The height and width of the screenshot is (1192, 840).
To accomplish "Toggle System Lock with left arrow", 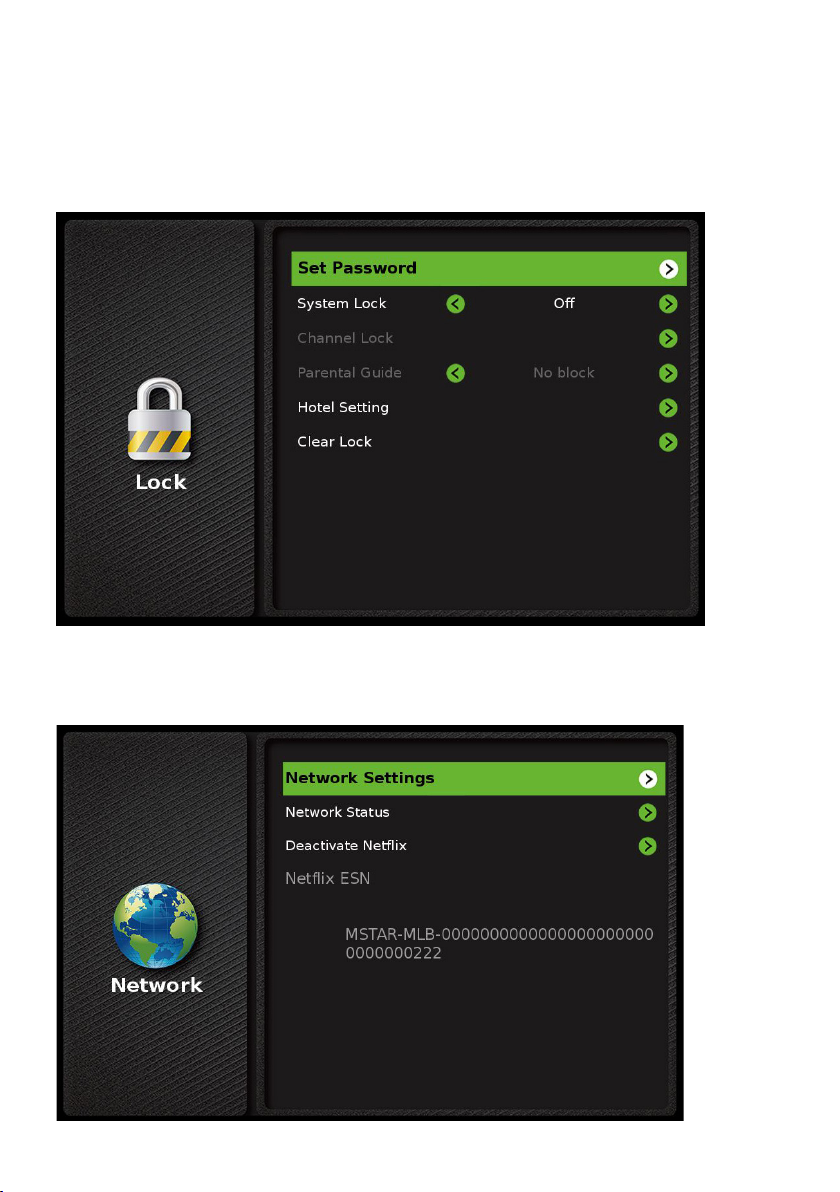I will 455,304.
